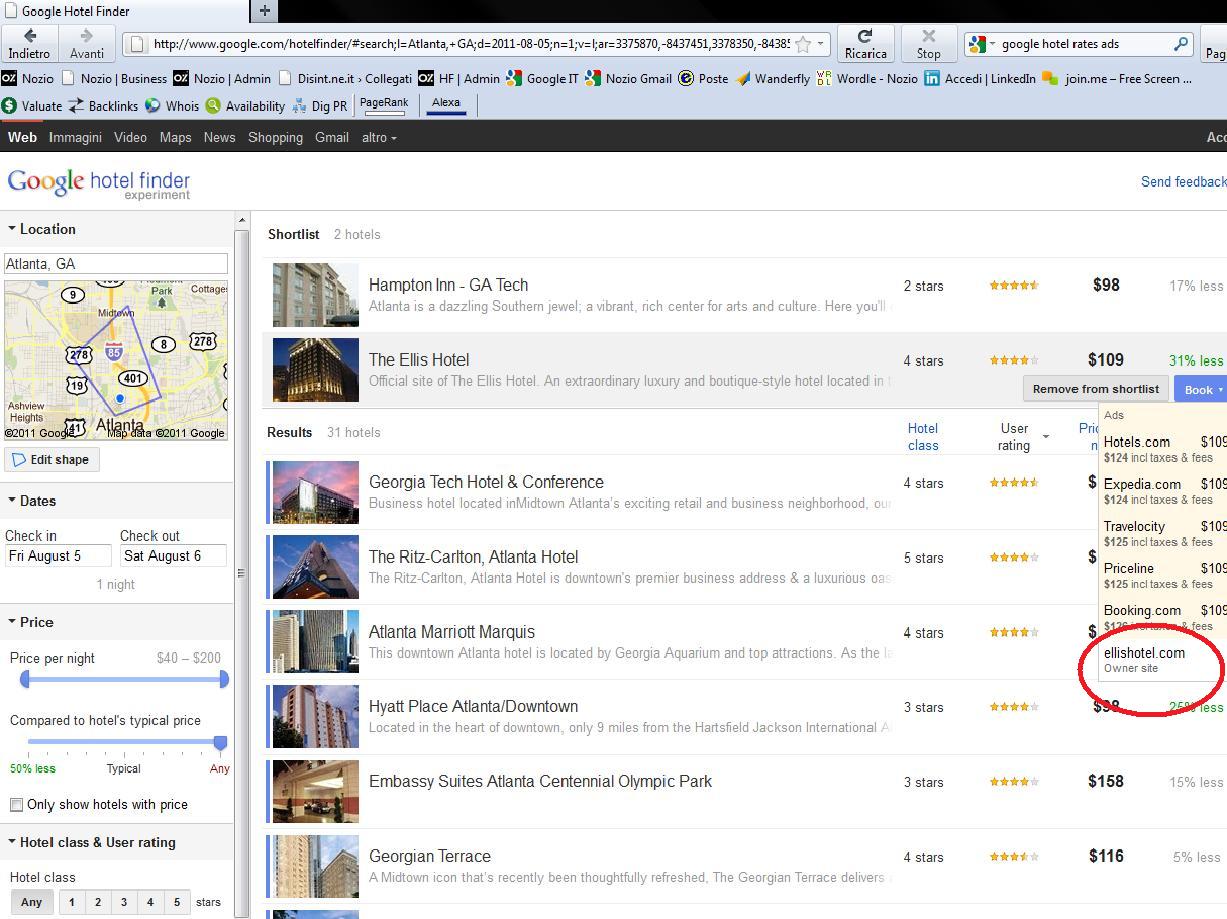This screenshot has height=919, width=1227.
Task: Click the Whois toolbar button
Action: (172, 105)
